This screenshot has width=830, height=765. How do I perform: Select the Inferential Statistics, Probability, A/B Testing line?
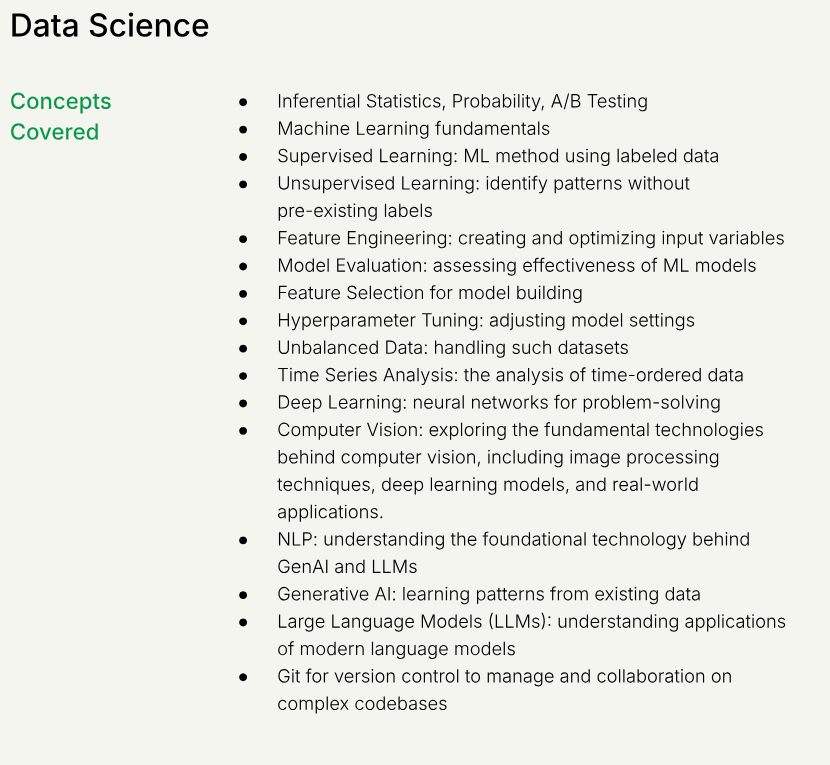462,101
